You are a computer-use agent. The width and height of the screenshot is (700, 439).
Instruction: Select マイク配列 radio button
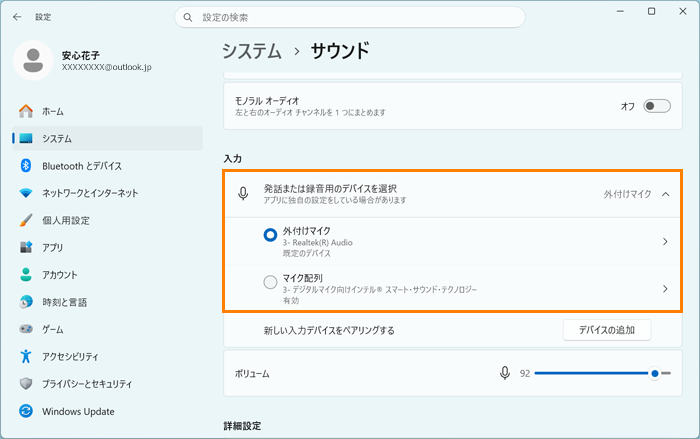[x=270, y=282]
